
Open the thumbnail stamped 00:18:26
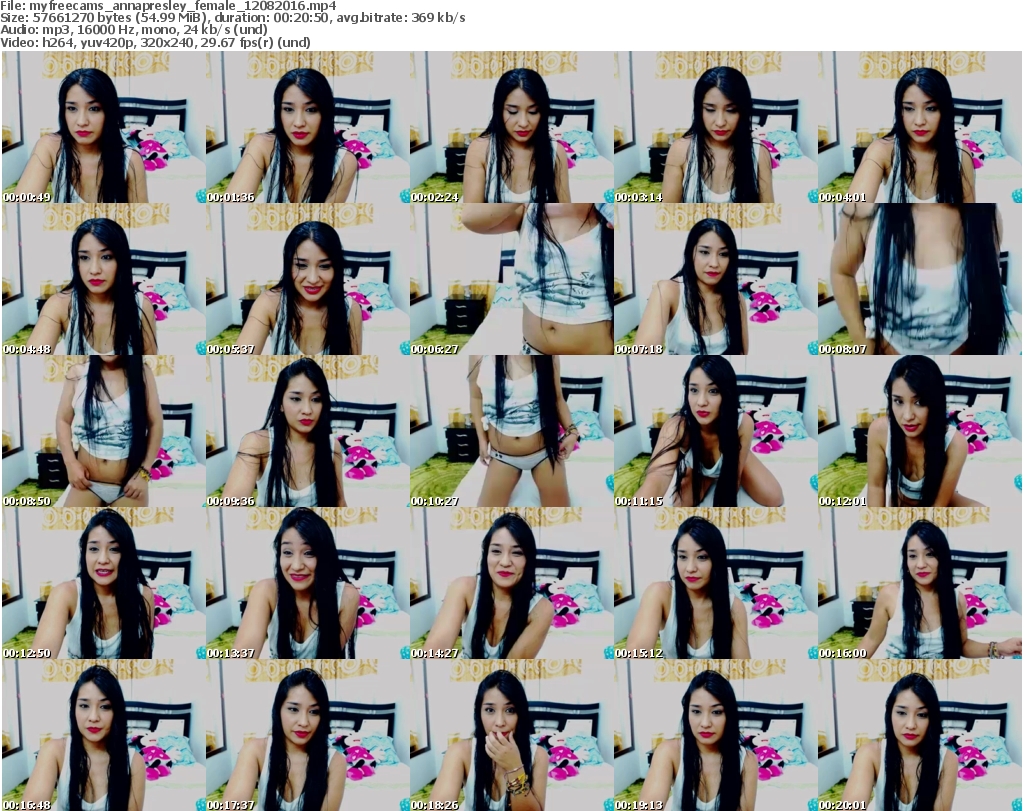tap(511, 736)
